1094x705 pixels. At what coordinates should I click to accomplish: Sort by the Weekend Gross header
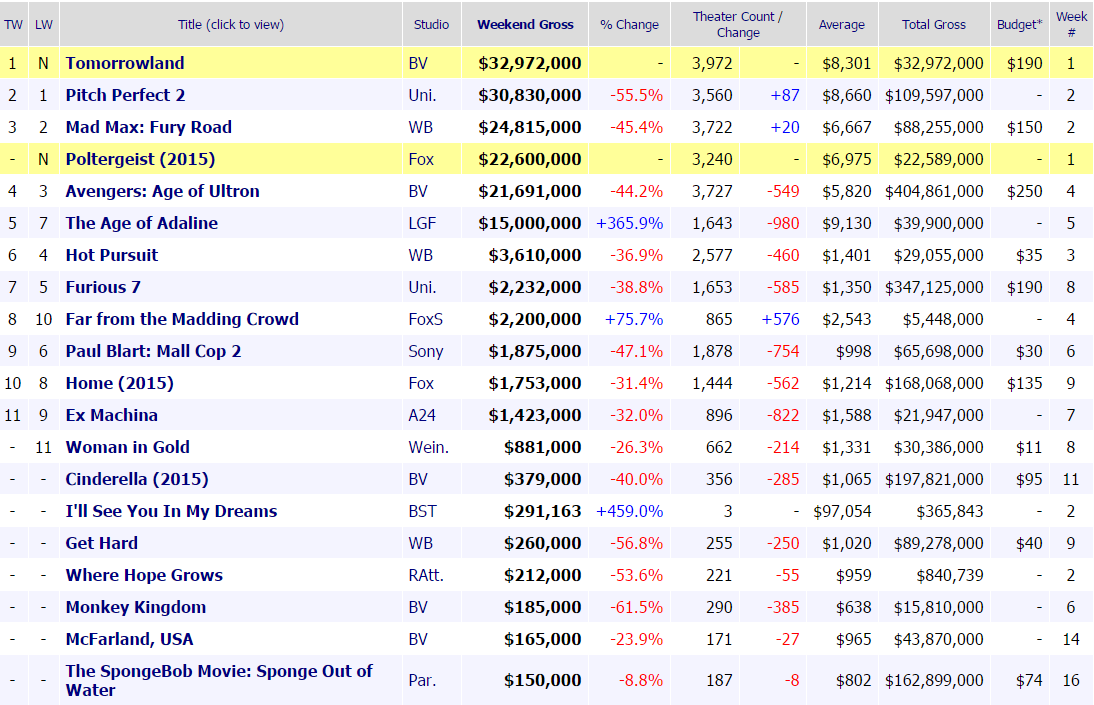[525, 24]
